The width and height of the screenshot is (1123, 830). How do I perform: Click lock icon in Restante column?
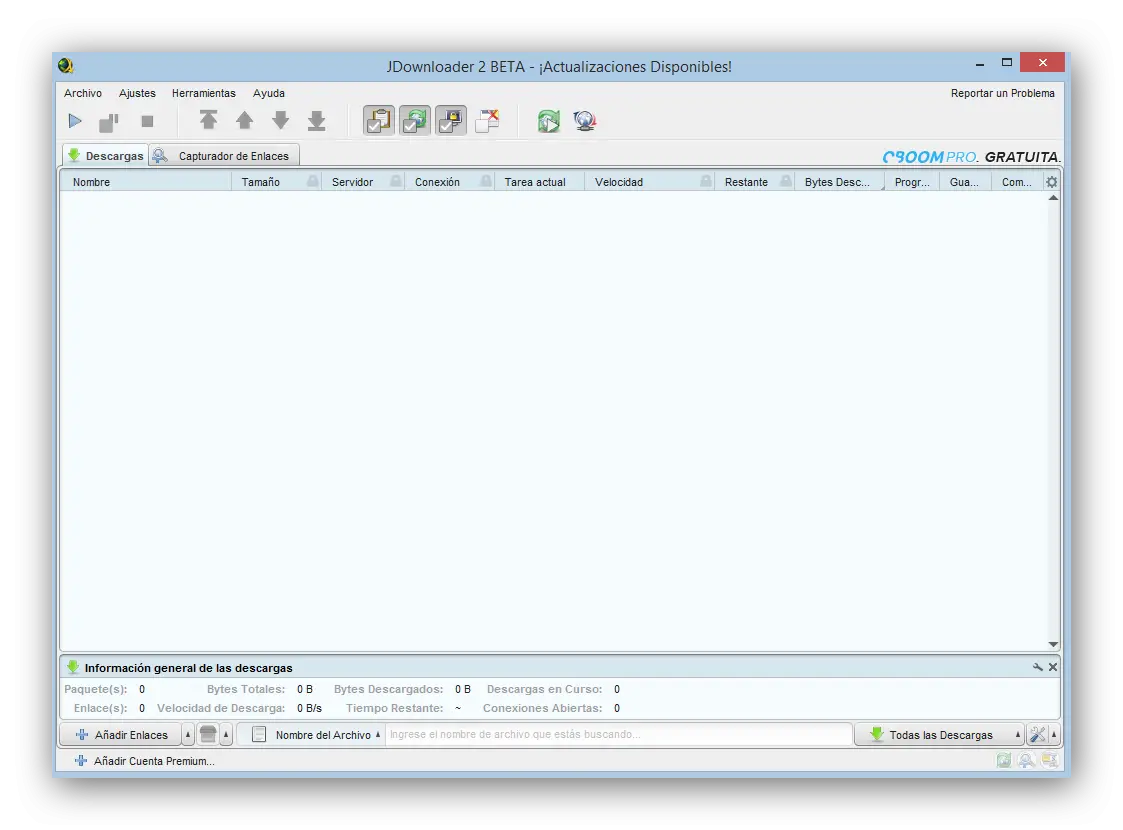point(786,181)
